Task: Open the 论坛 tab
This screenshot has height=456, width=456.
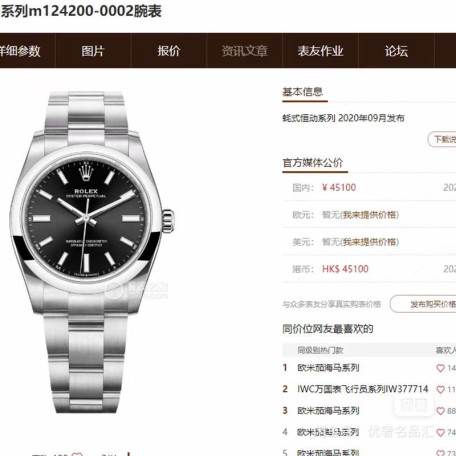Action: pyautogui.click(x=396, y=51)
